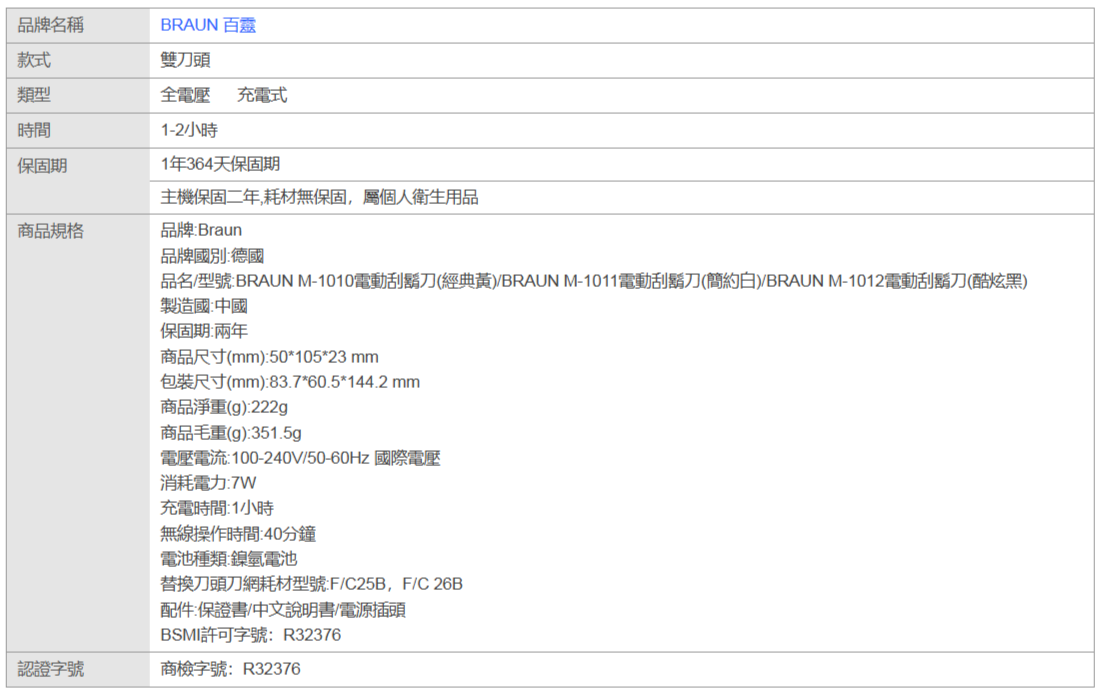Select the 保固期:兩年 line

tap(204, 331)
